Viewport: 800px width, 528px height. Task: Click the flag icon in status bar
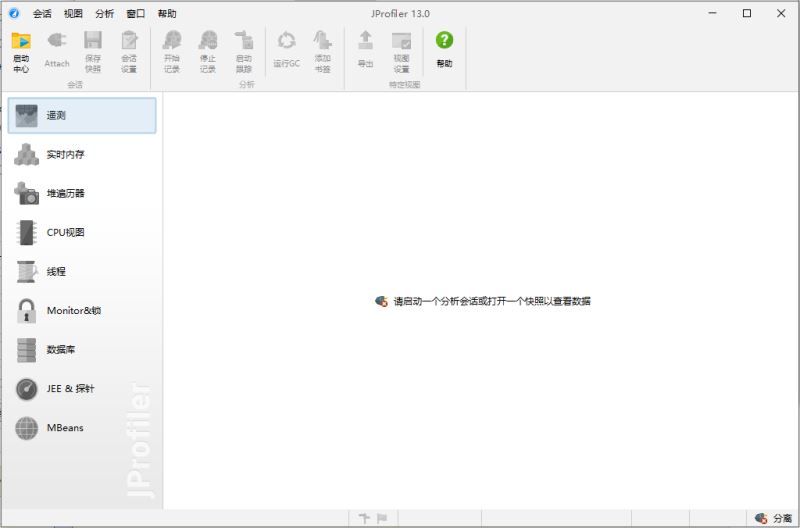[x=382, y=518]
